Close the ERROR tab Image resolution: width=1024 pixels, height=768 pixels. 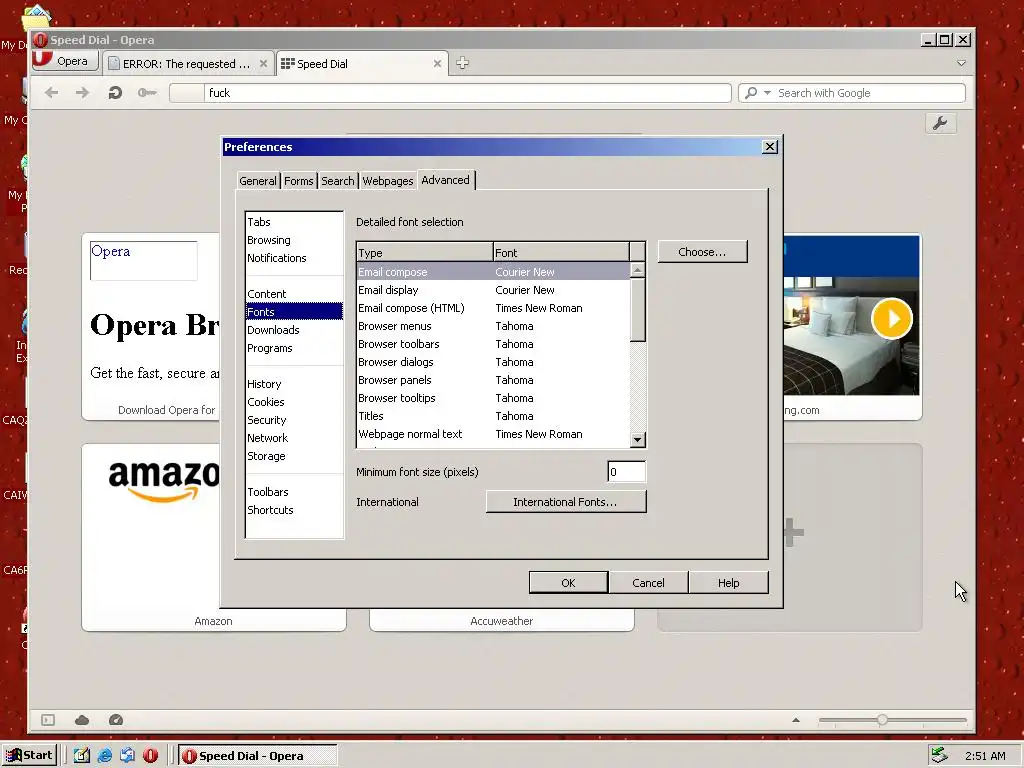(263, 63)
